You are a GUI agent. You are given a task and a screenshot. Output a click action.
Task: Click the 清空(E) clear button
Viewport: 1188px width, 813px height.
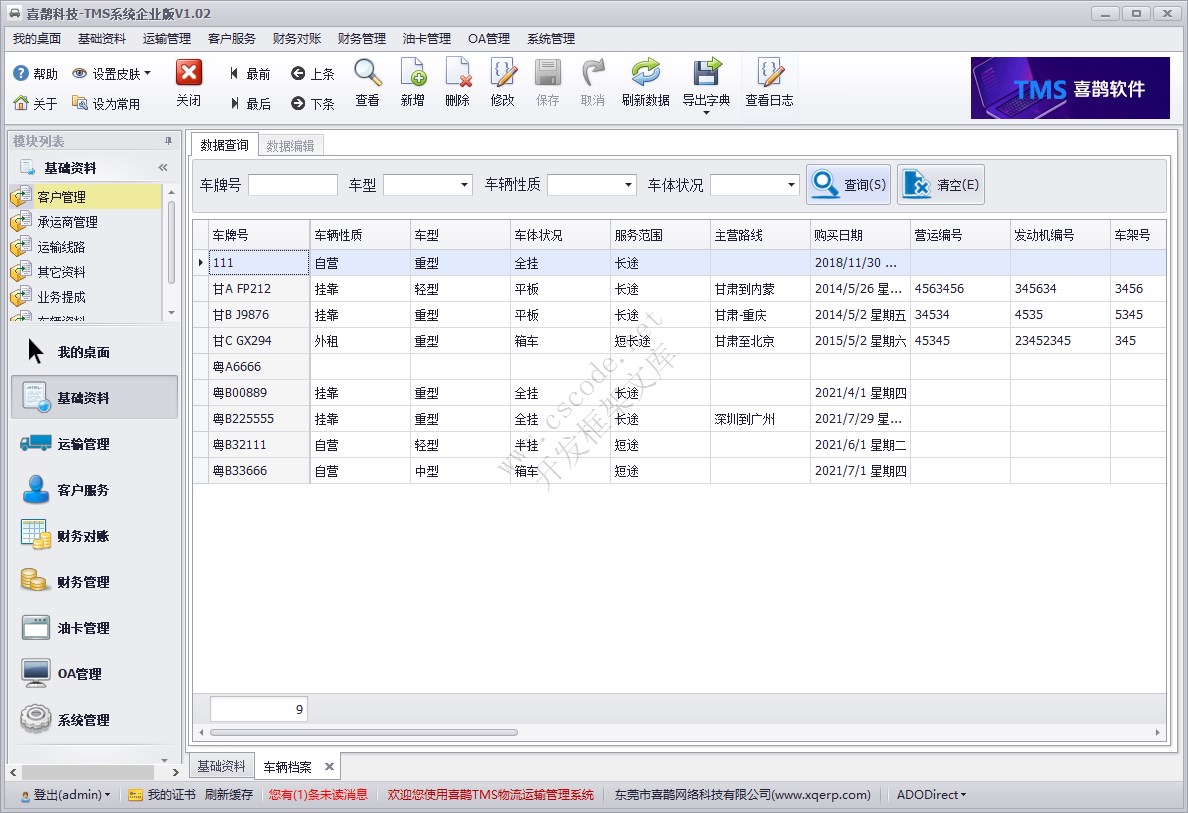(x=941, y=185)
